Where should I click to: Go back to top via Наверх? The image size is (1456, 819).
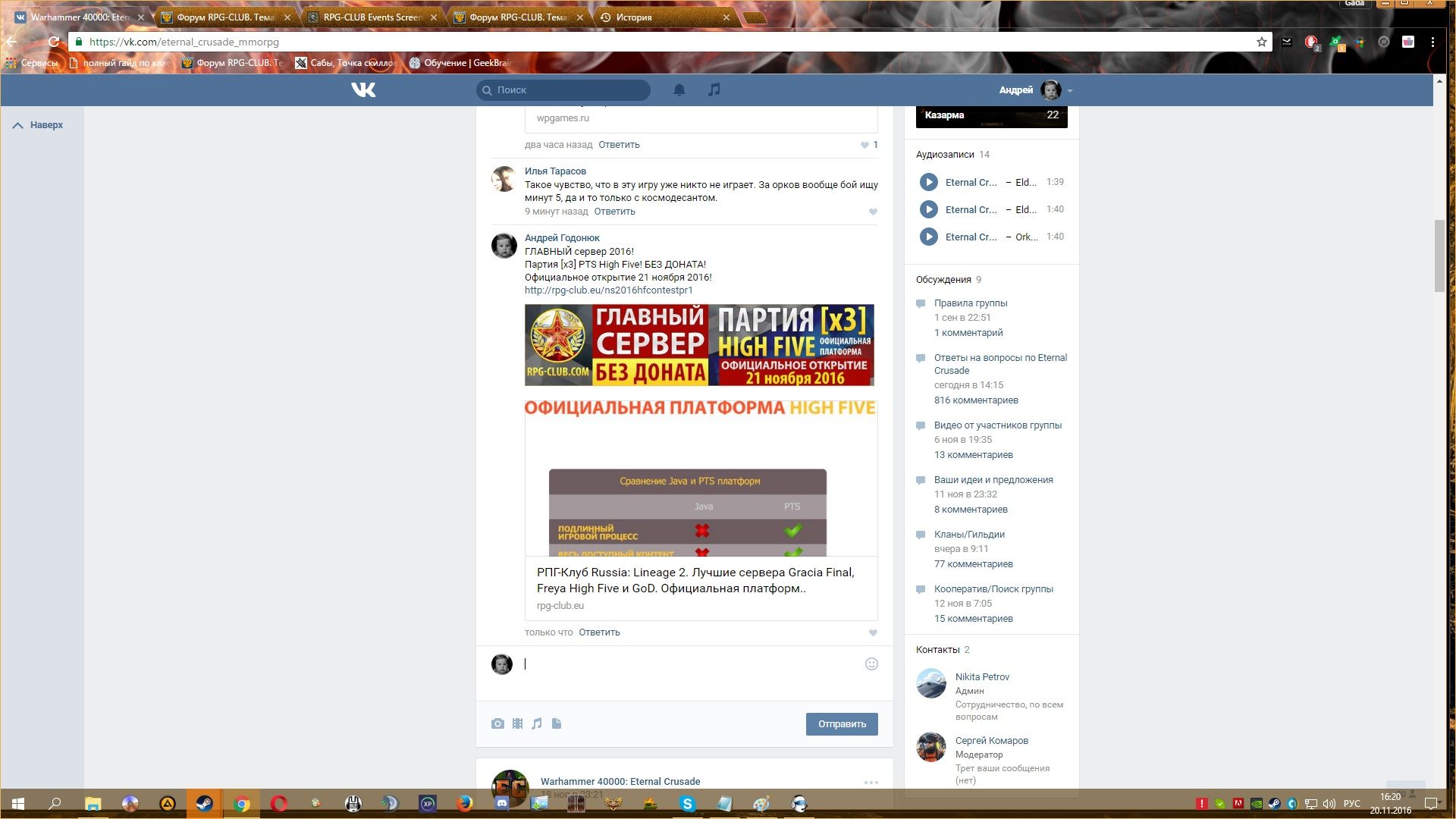38,125
